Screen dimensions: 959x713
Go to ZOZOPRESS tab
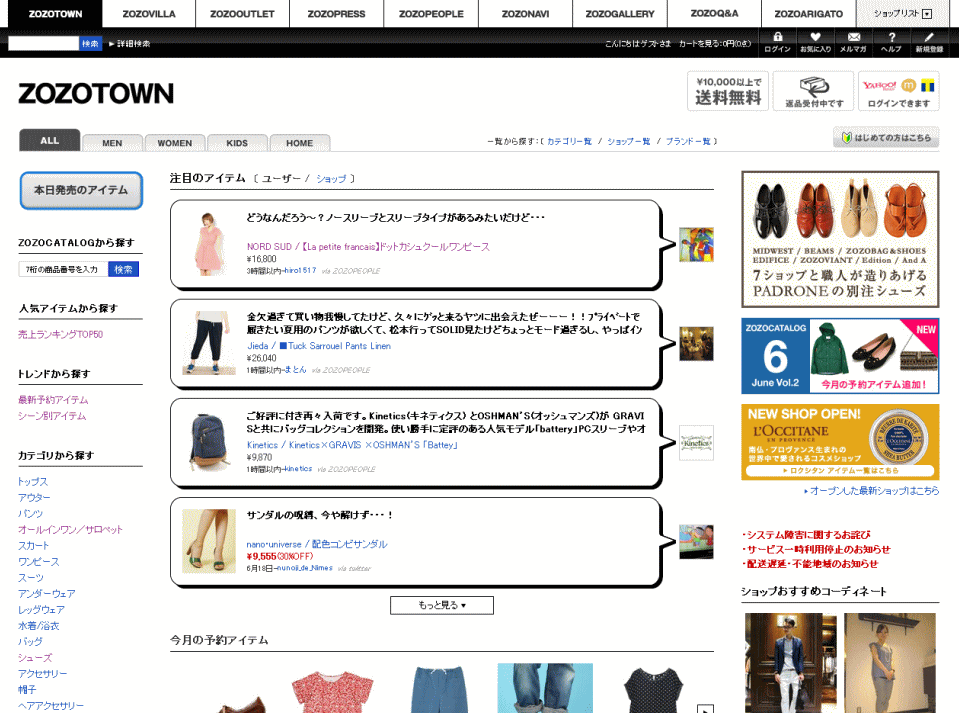tap(336, 13)
